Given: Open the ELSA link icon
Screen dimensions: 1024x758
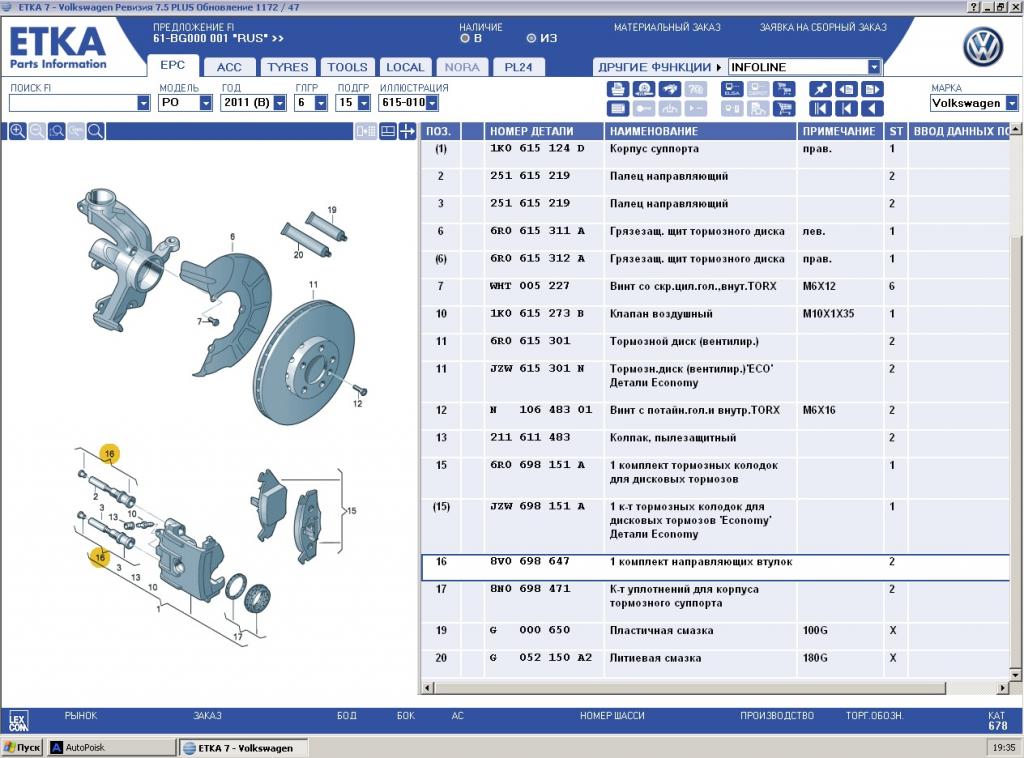Looking at the screenshot, I should [x=731, y=89].
